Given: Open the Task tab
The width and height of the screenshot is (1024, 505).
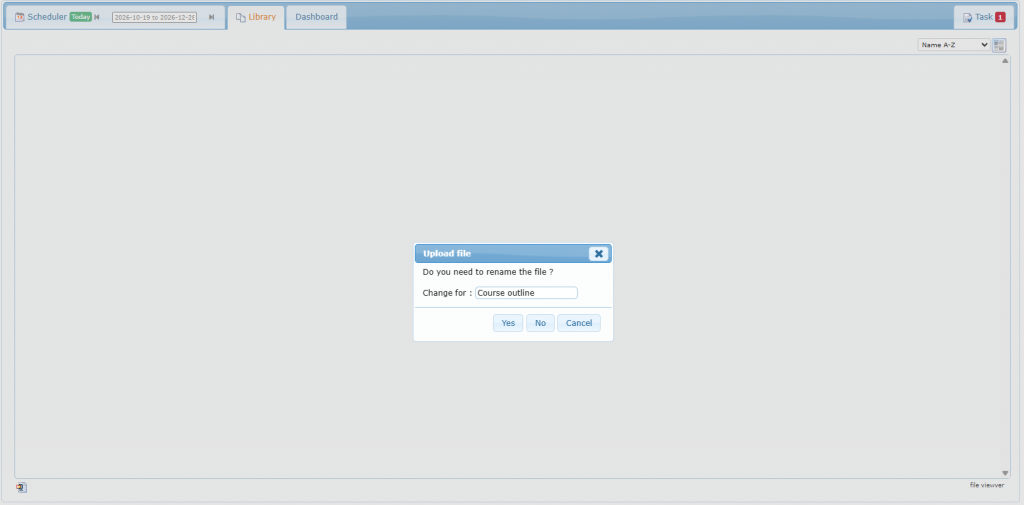Looking at the screenshot, I should pos(984,17).
